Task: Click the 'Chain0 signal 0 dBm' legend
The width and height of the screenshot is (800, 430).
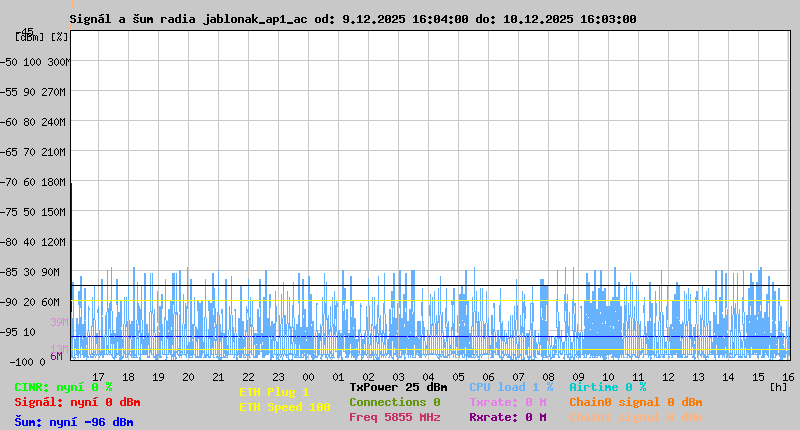Action: (636, 402)
